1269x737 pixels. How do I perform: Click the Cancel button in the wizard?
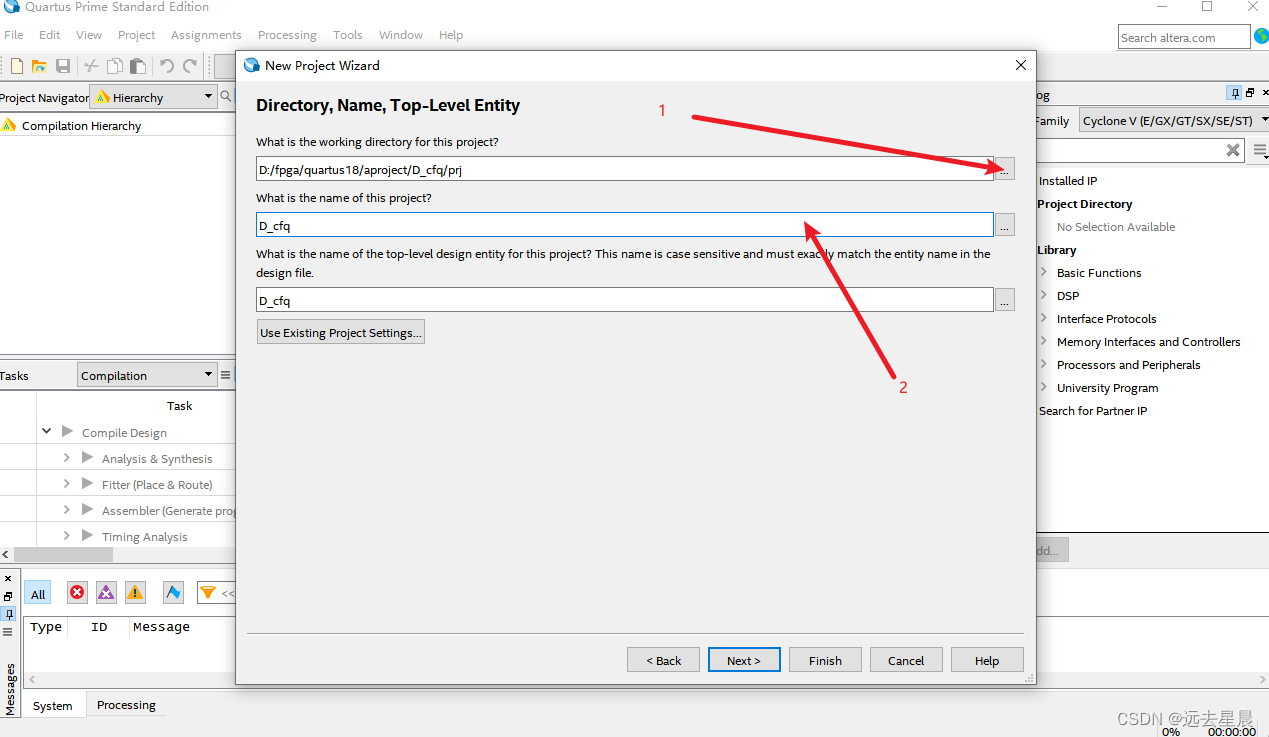coord(906,660)
